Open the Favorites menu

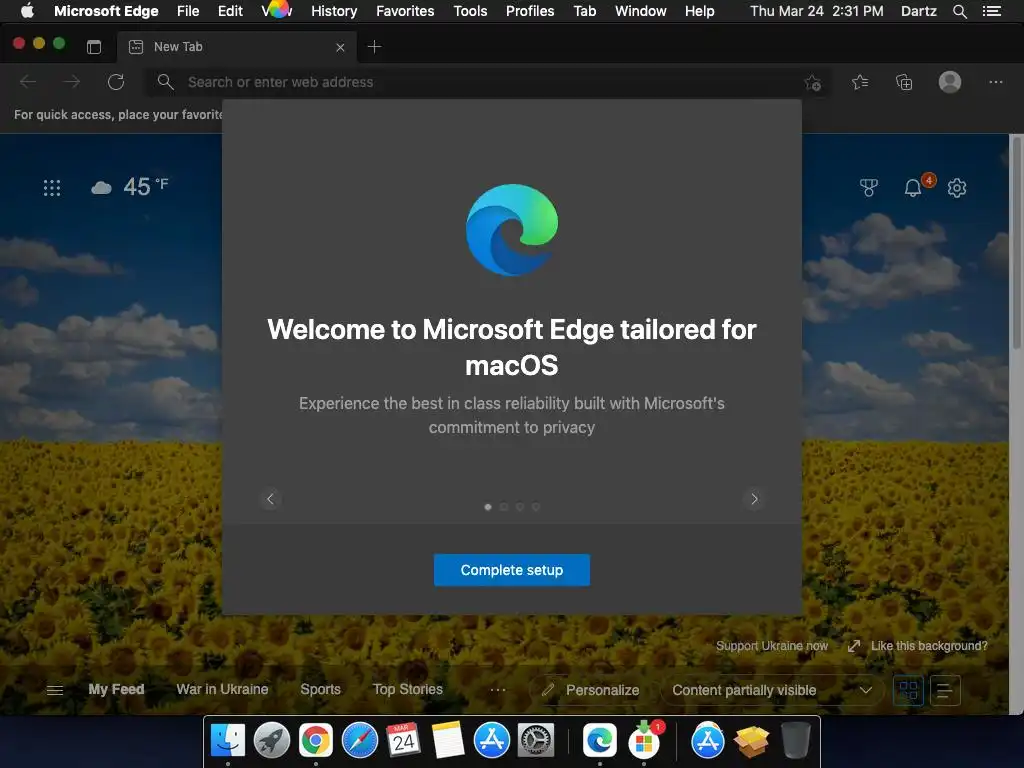[405, 11]
